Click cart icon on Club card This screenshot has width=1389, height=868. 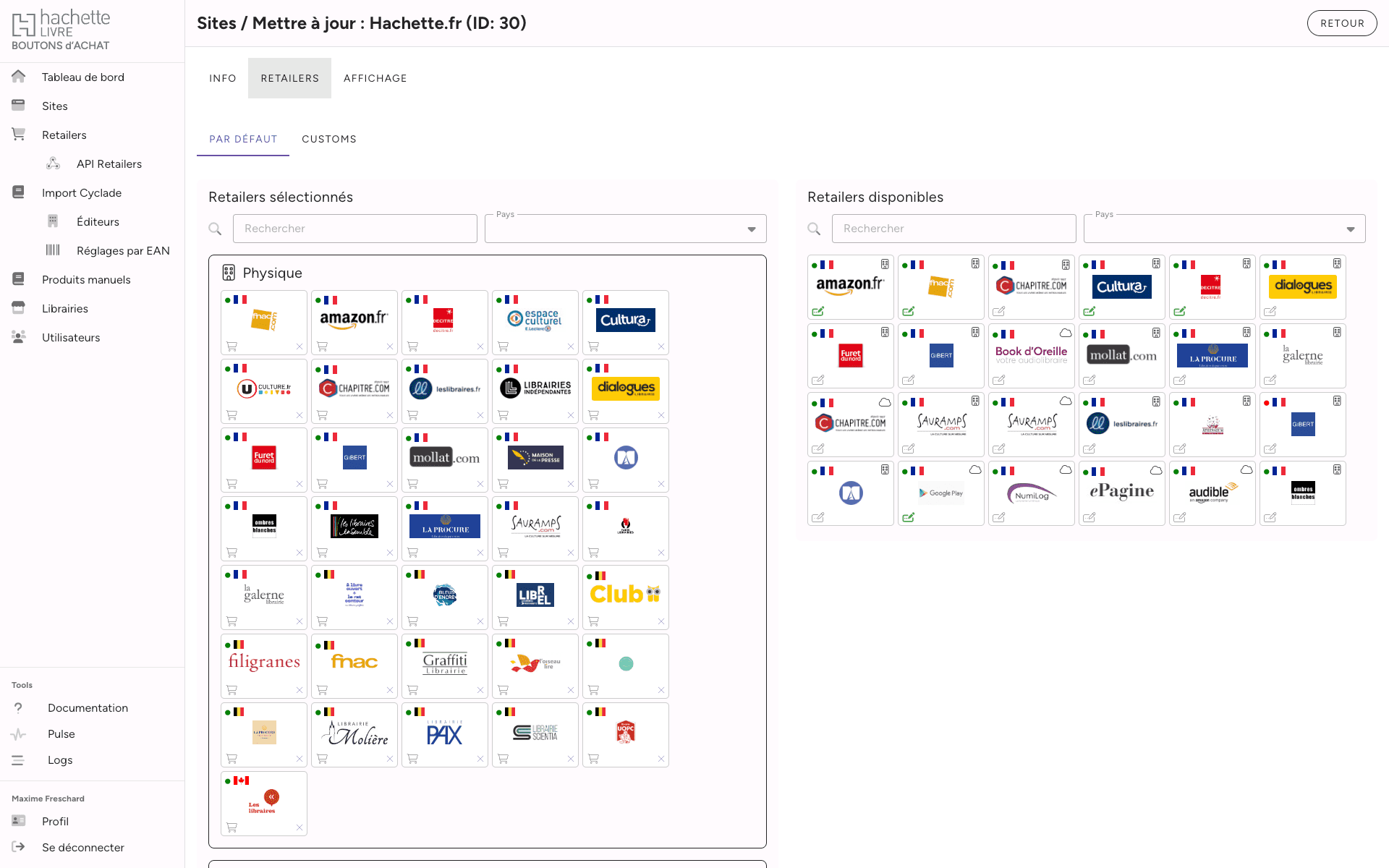[x=594, y=621]
